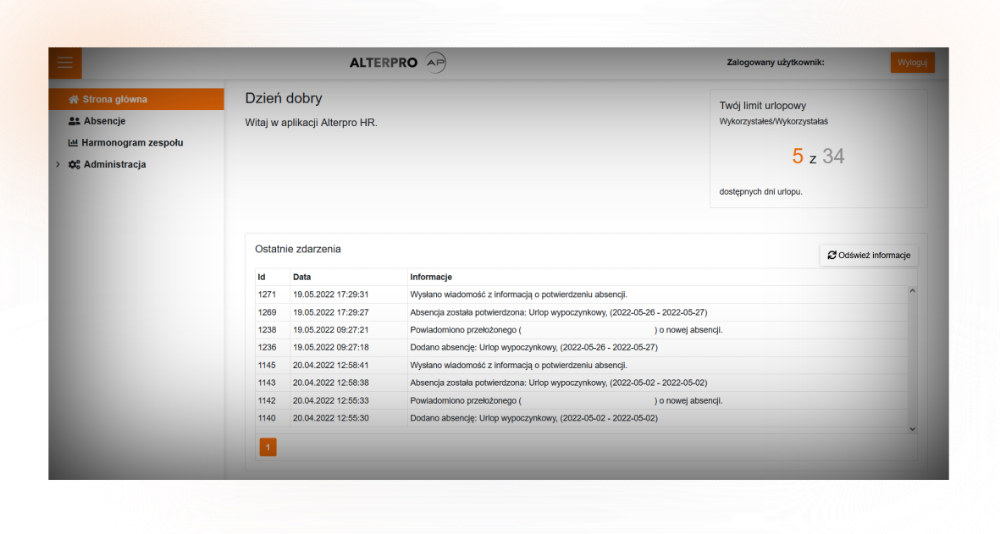Click the events table scroll-up arrow
Viewport: 1000px width, 534px height.
coord(911,291)
